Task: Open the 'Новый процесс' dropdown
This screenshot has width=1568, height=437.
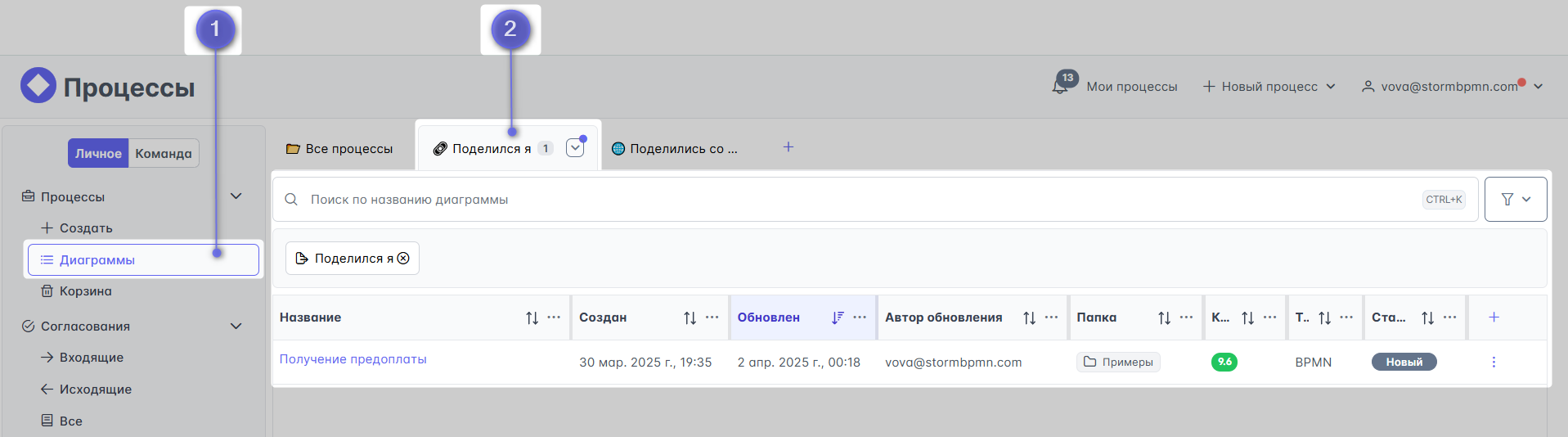Action: click(1269, 86)
